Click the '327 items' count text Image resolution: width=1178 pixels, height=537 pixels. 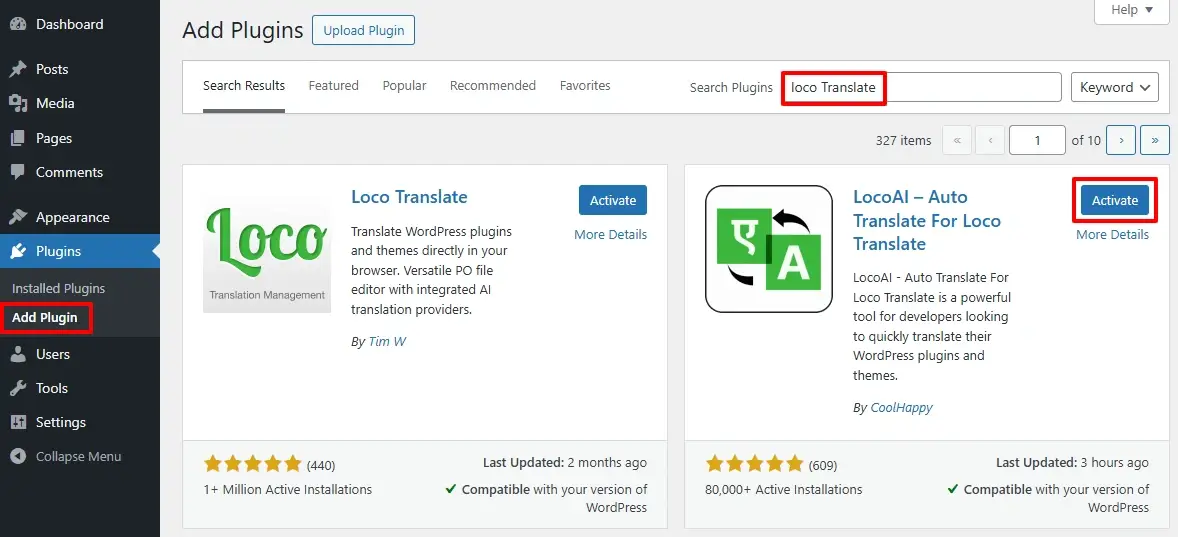coord(904,140)
